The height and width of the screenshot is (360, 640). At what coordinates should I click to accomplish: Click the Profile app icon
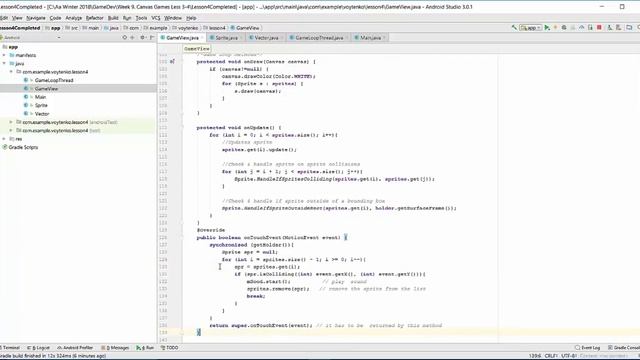click(x=582, y=28)
